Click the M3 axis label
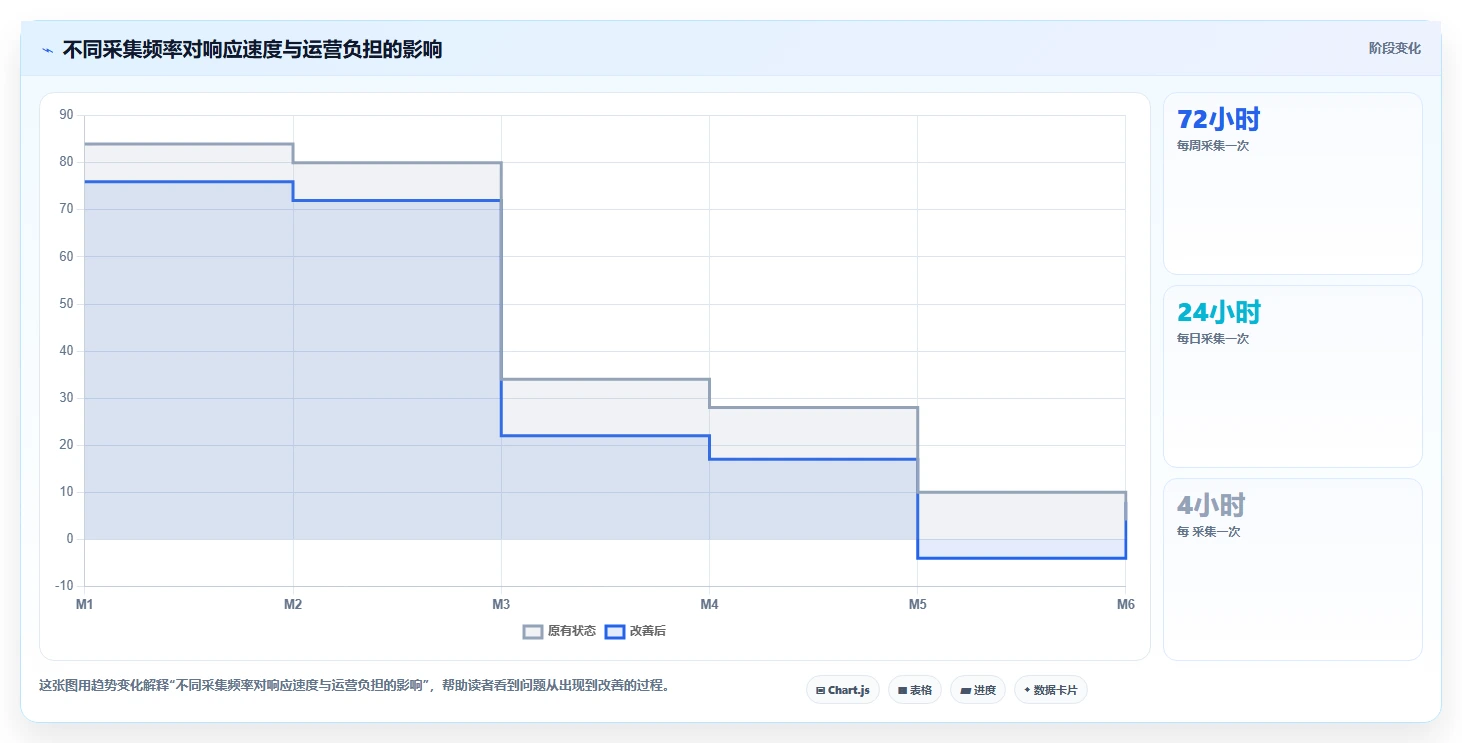 click(x=501, y=604)
